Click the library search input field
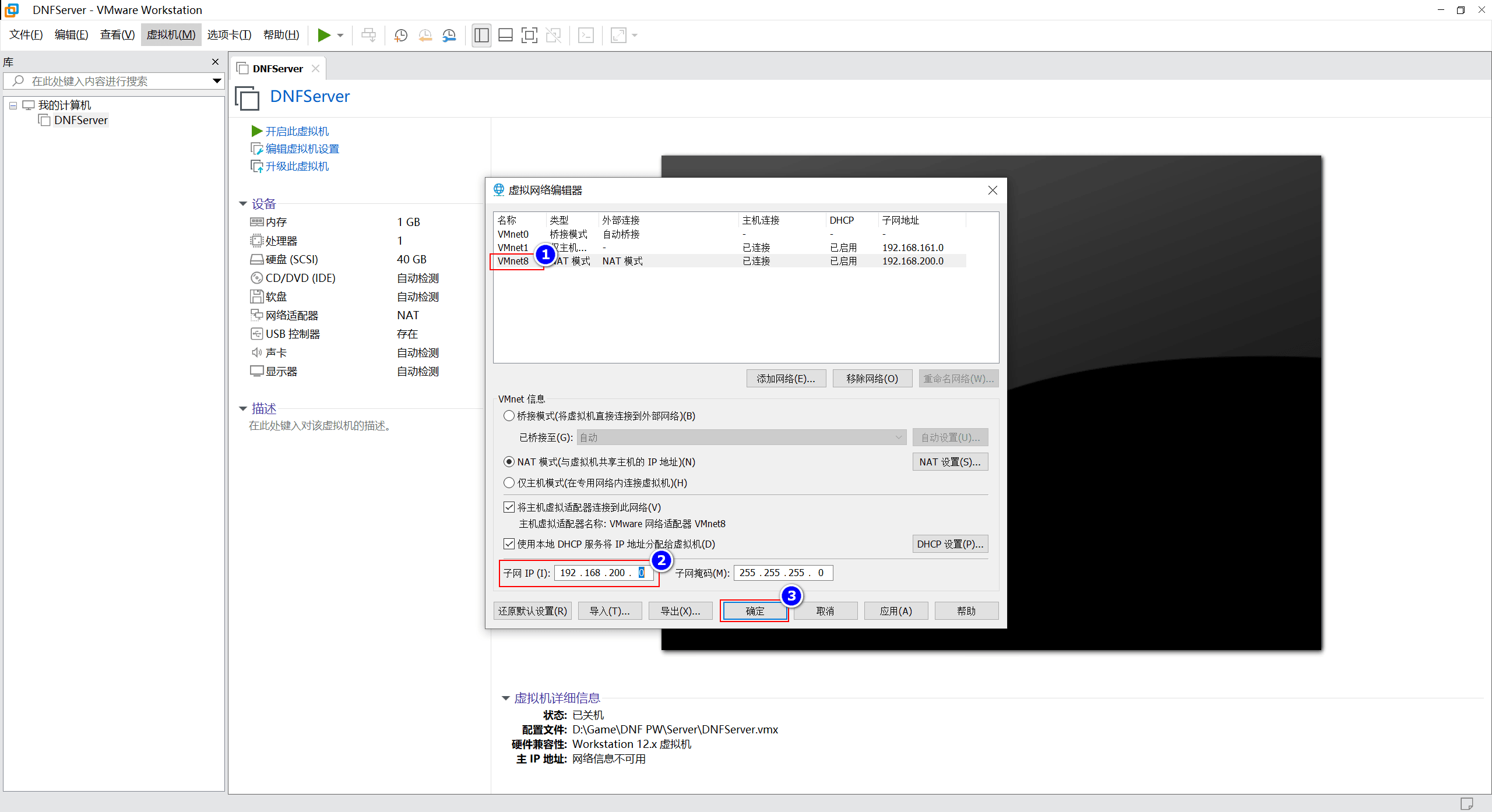 click(x=114, y=81)
